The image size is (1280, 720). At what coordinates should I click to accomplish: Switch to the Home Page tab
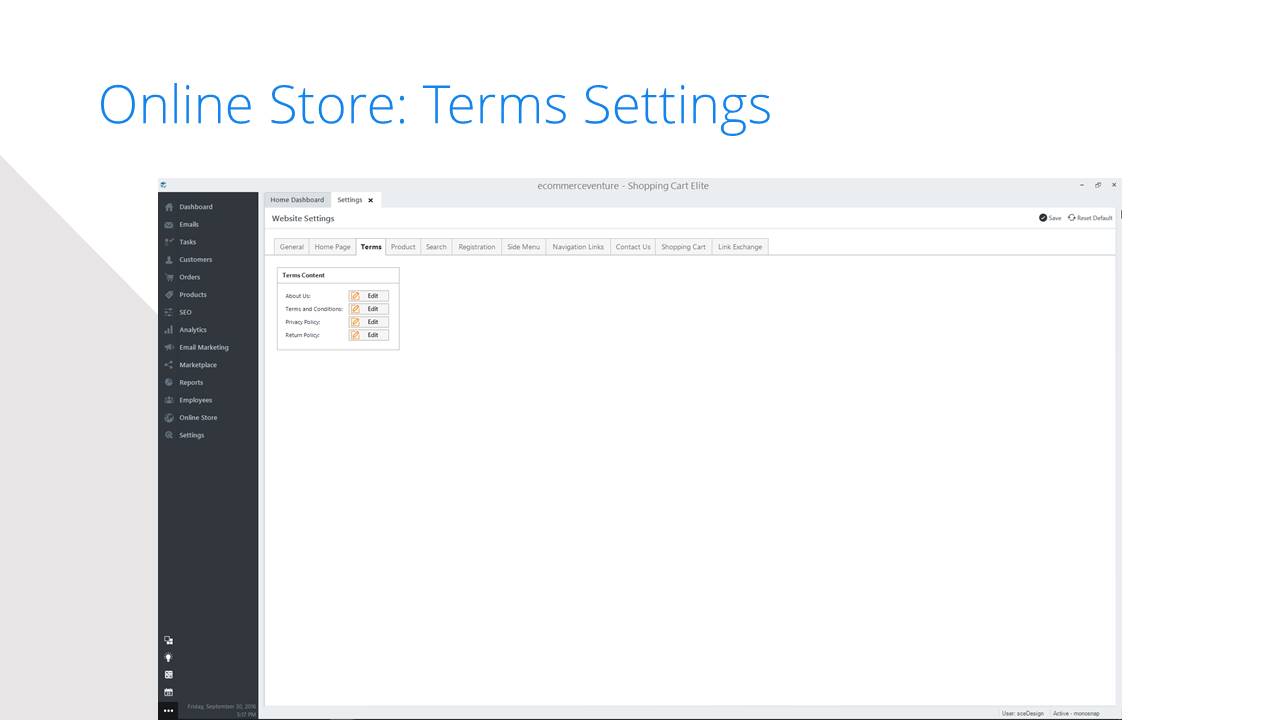coord(333,247)
